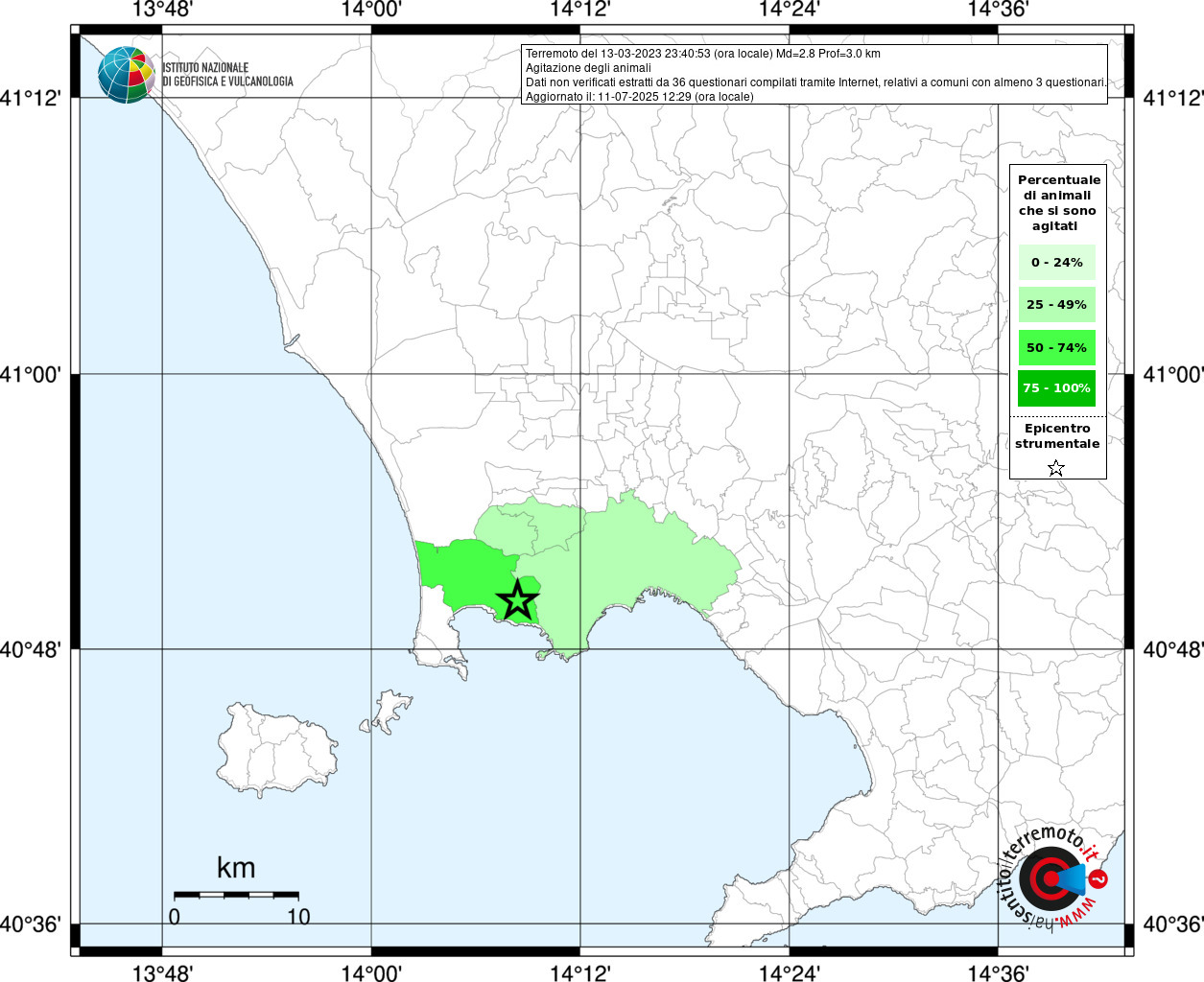The height and width of the screenshot is (982, 1204).
Task: Click the 0 - 24% legend swatch
Action: [x=1056, y=262]
